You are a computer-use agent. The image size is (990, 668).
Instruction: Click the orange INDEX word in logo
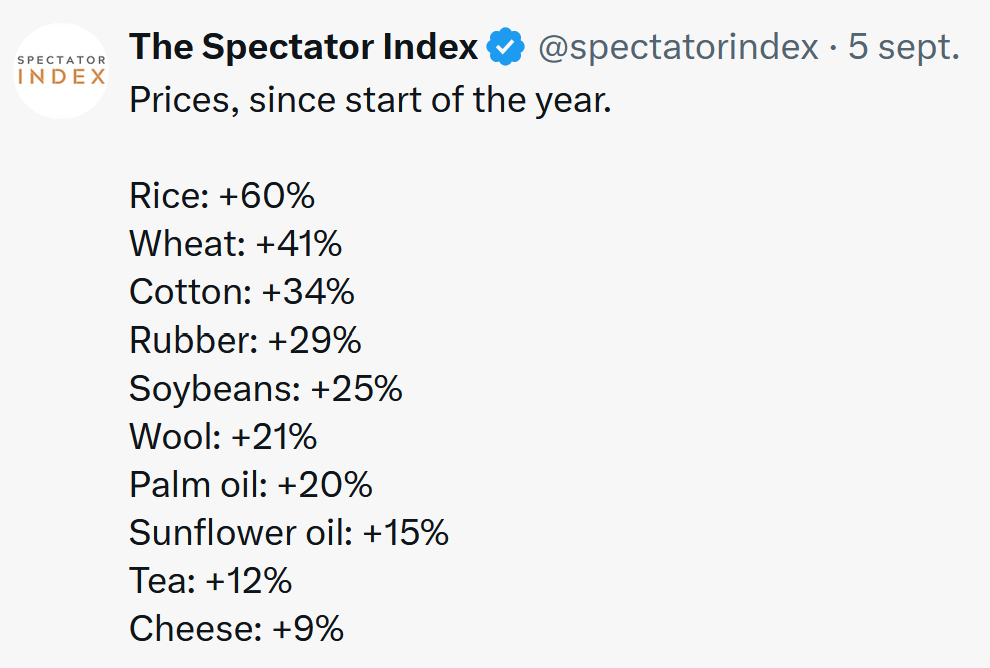tap(61, 77)
